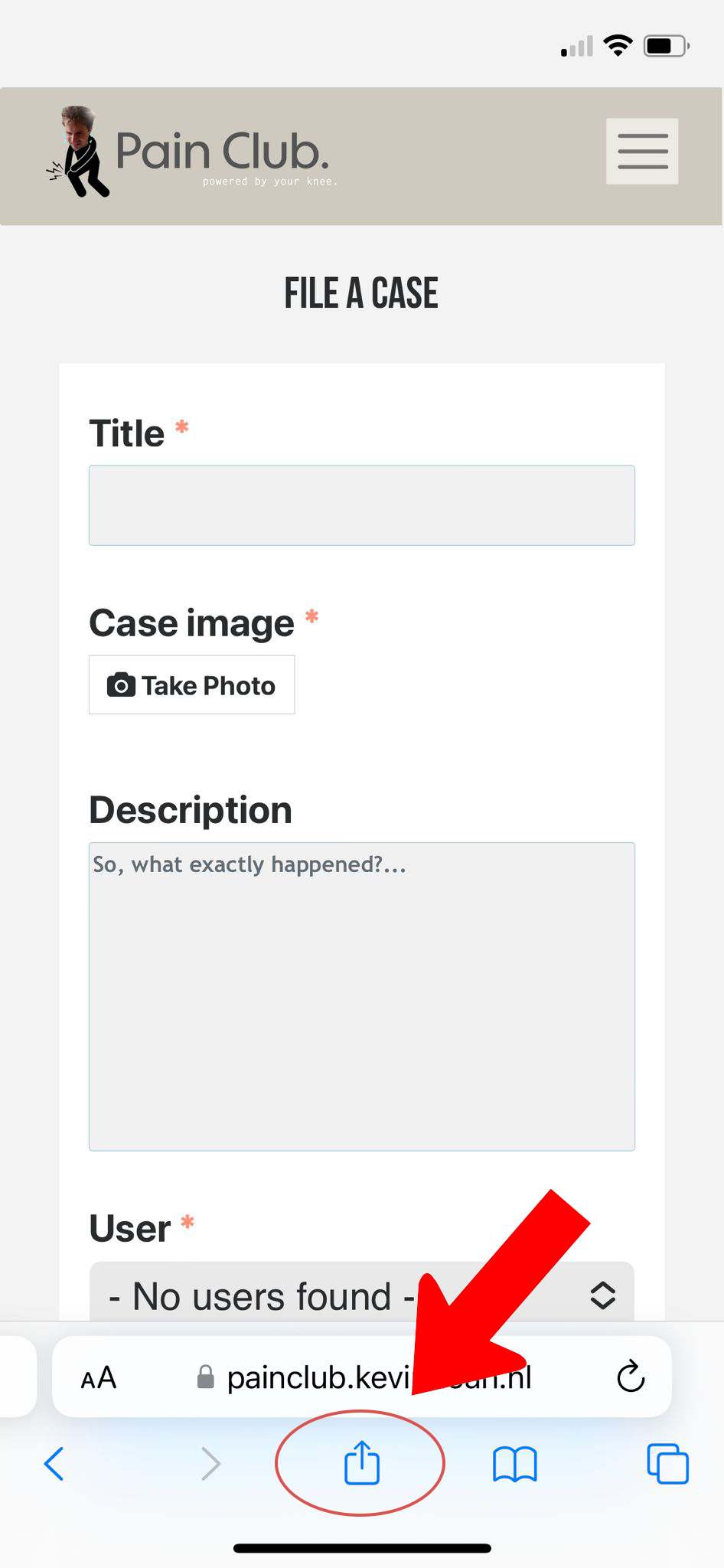Tap the camera icon in Take Photo
Screen dimensions: 724x1568
[121, 685]
